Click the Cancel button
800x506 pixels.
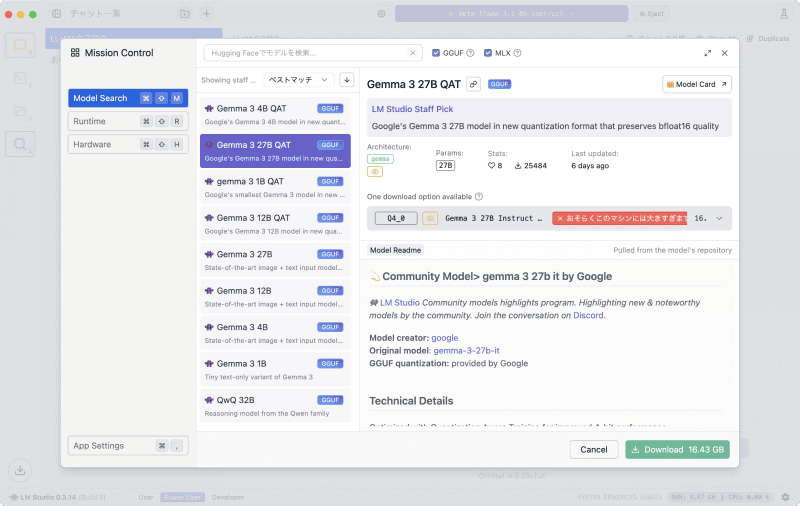click(x=594, y=449)
